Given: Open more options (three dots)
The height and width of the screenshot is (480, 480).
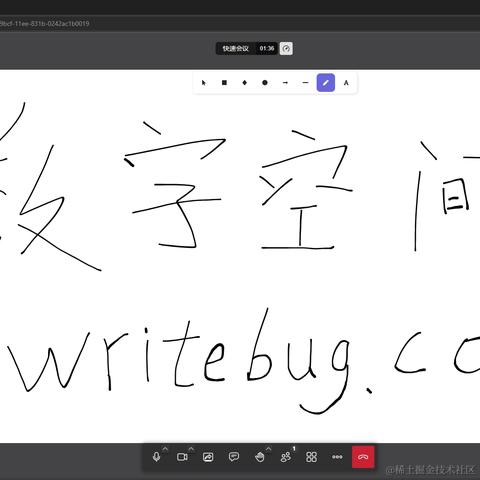Looking at the screenshot, I should point(337,457).
